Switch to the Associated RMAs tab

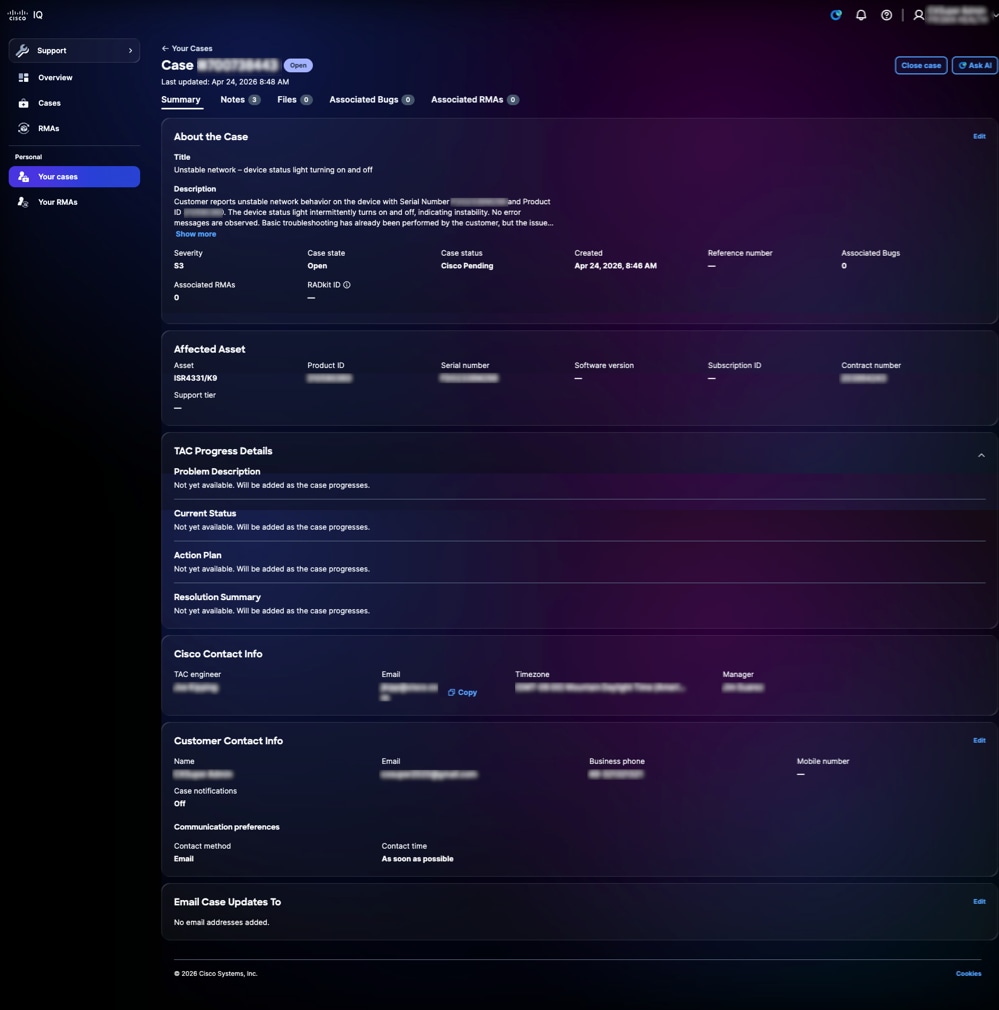point(475,100)
